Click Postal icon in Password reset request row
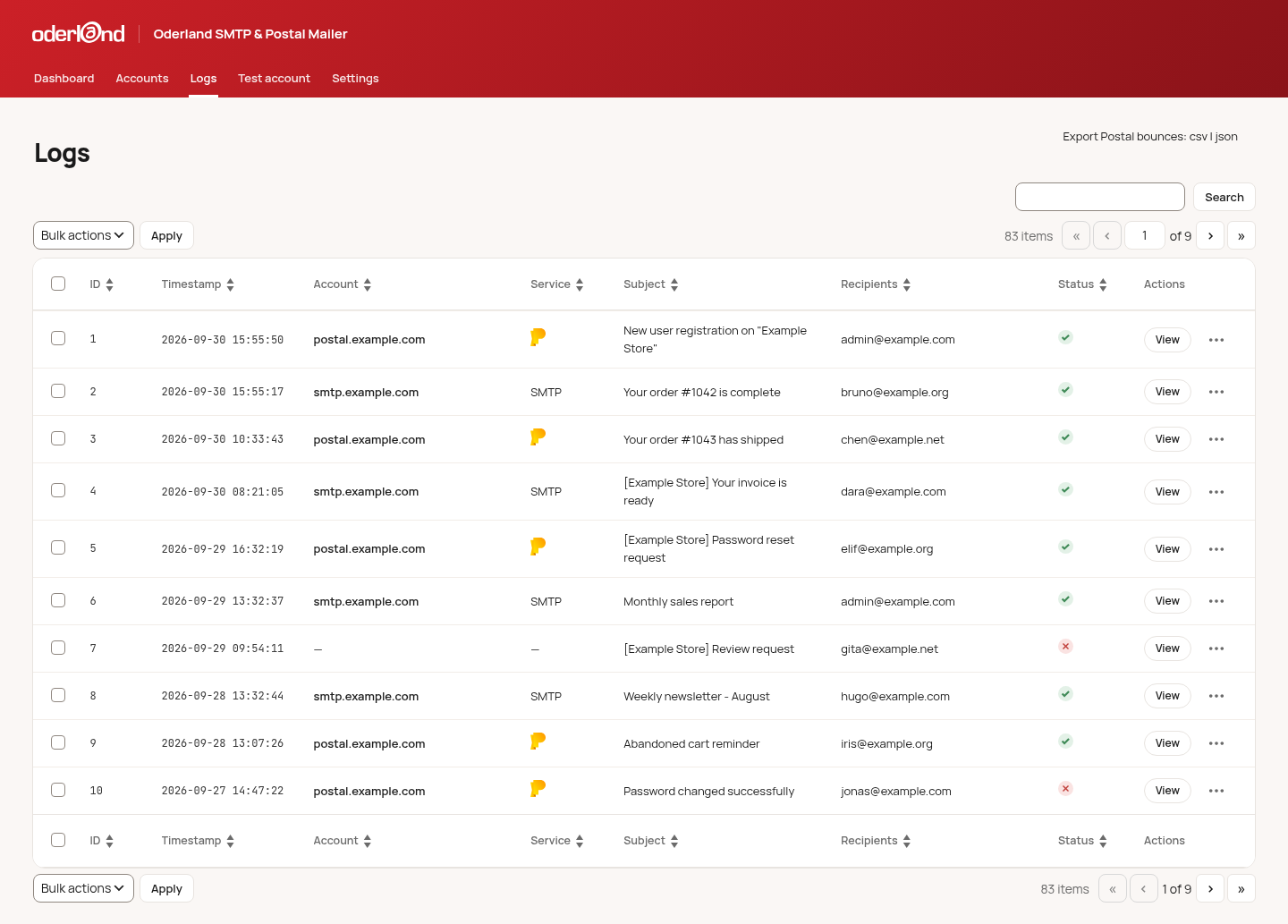 pos(538,547)
